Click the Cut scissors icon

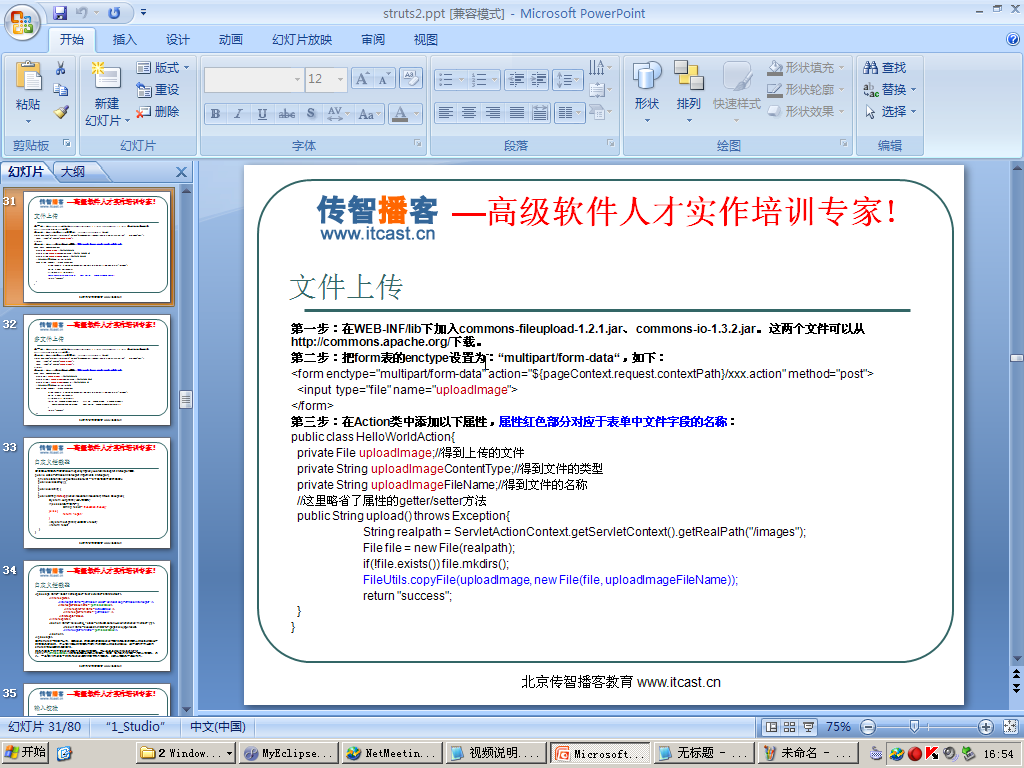(x=61, y=68)
